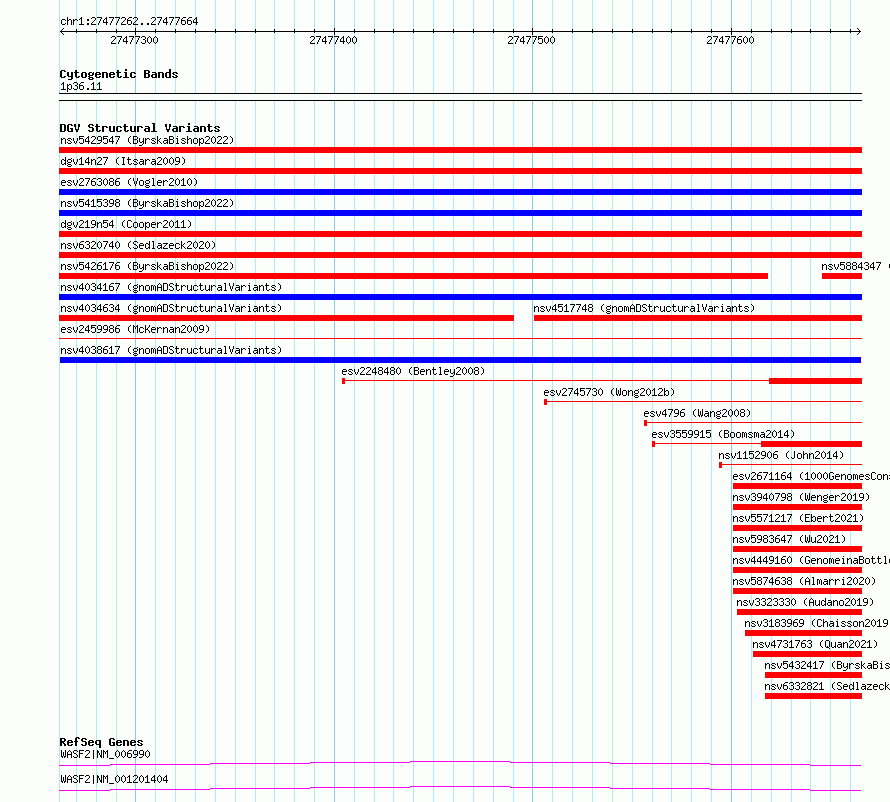
Task: Click nsv1152906 (John2014) label
Action: (781, 455)
